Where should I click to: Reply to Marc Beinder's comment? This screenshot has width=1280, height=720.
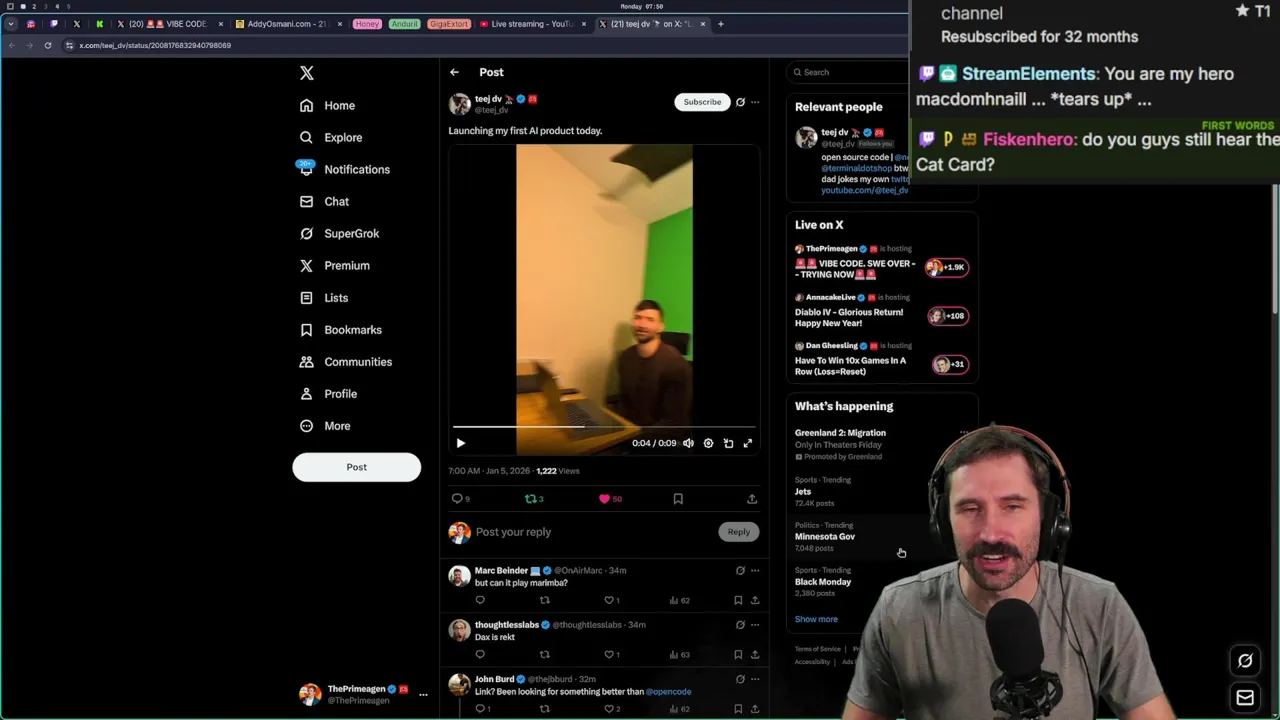click(x=480, y=600)
